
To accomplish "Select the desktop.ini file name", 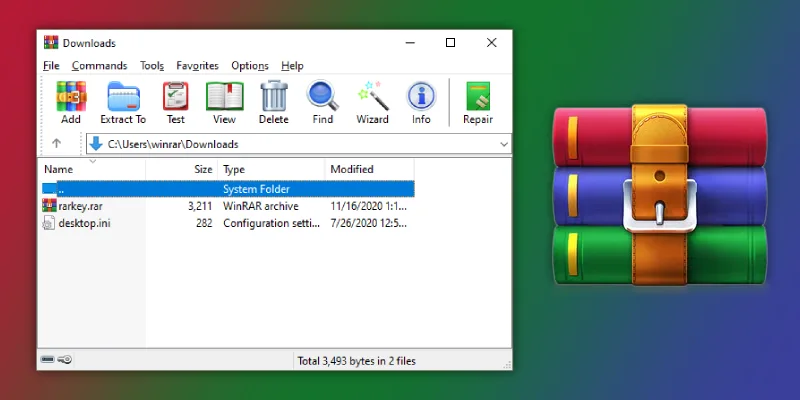I will (x=84, y=223).
